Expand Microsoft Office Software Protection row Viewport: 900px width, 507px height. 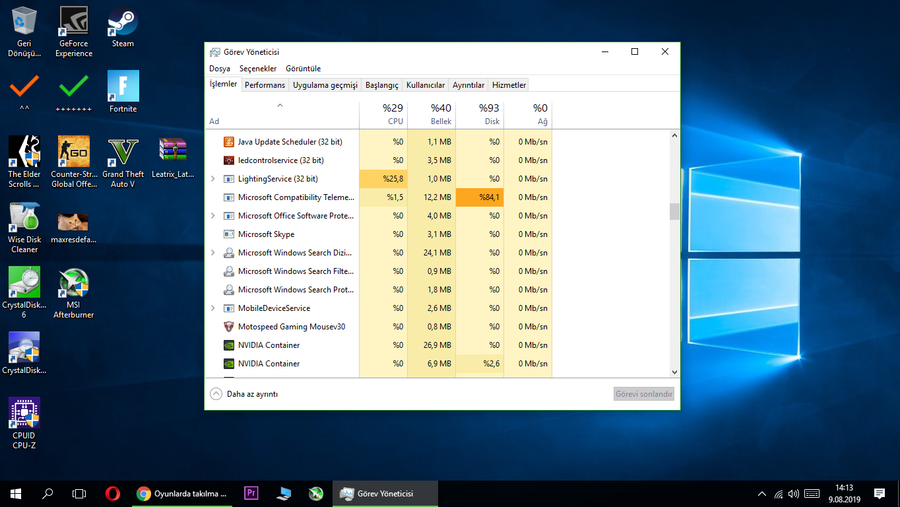pos(213,216)
